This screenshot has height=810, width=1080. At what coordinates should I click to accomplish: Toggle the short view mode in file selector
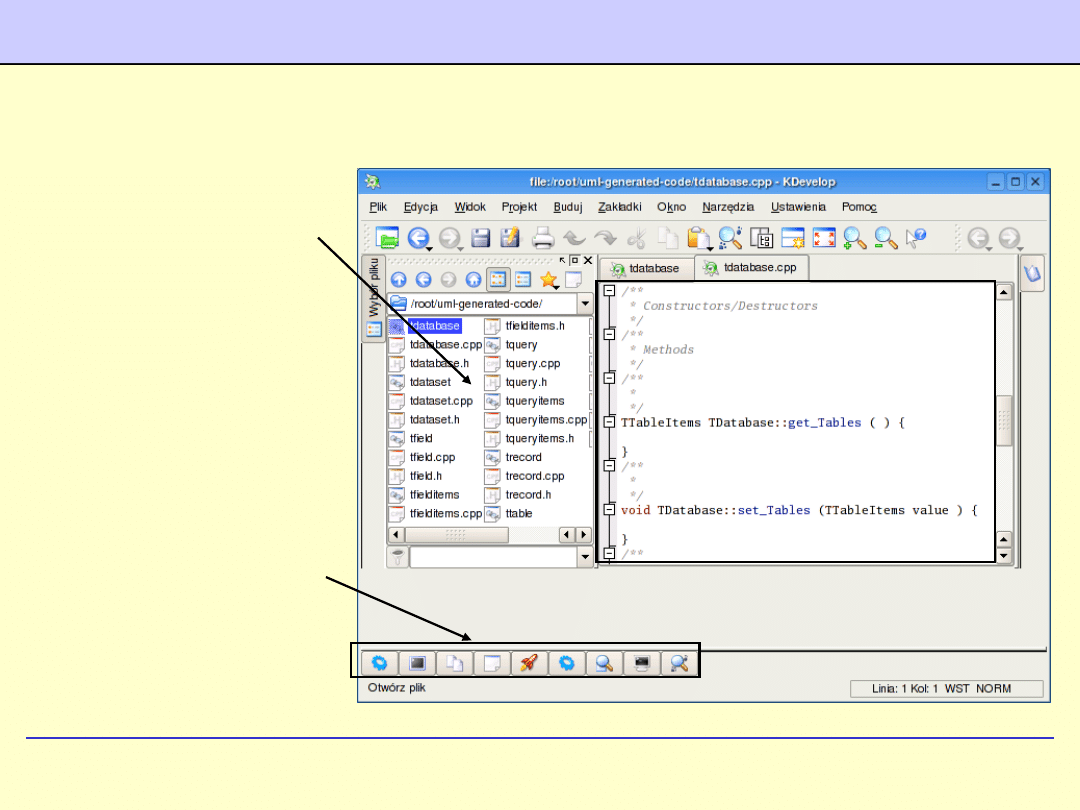click(x=498, y=280)
